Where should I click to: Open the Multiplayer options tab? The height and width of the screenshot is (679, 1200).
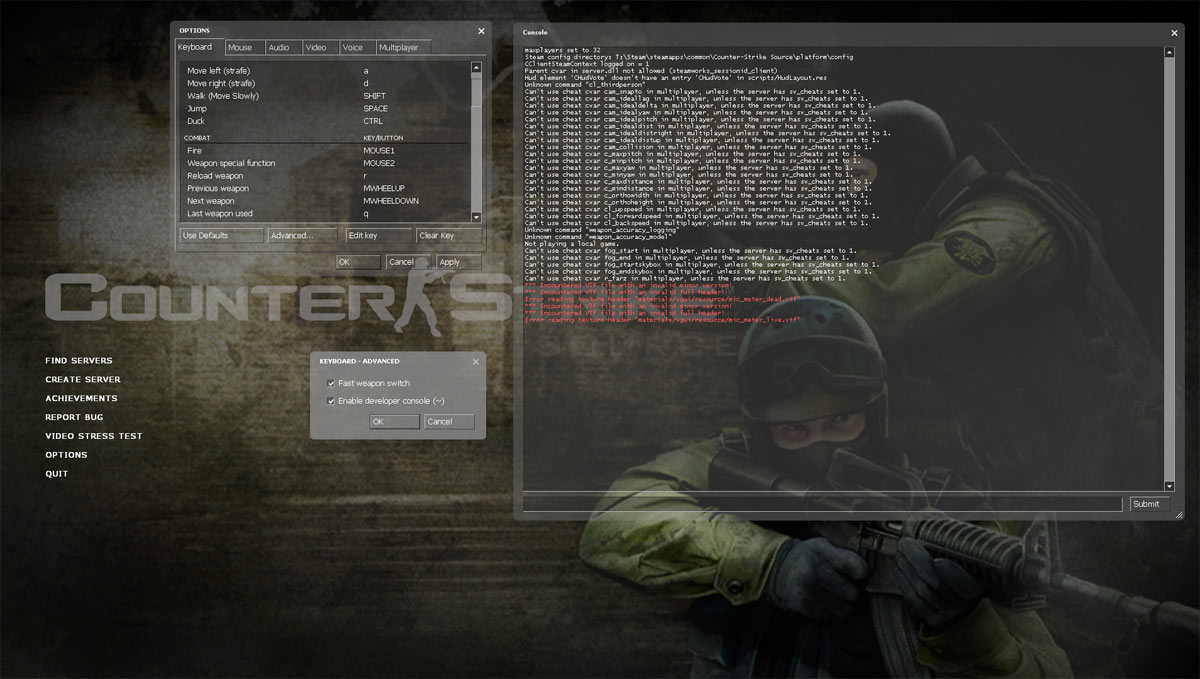(x=402, y=47)
